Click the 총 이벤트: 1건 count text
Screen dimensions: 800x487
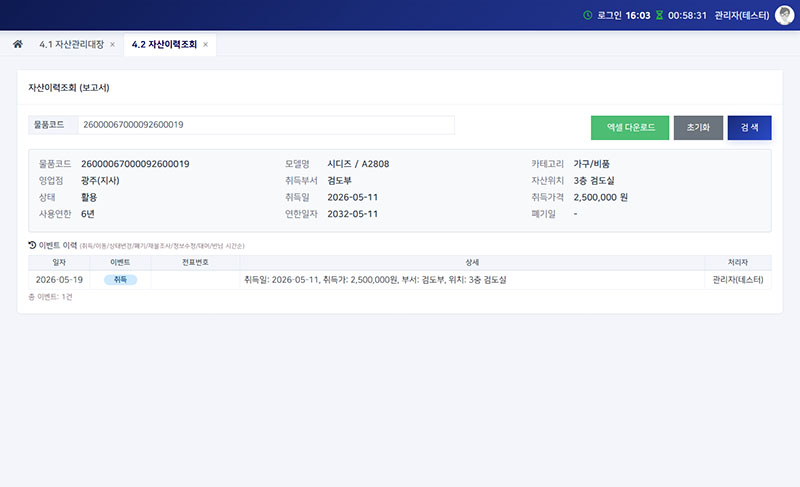click(x=50, y=297)
